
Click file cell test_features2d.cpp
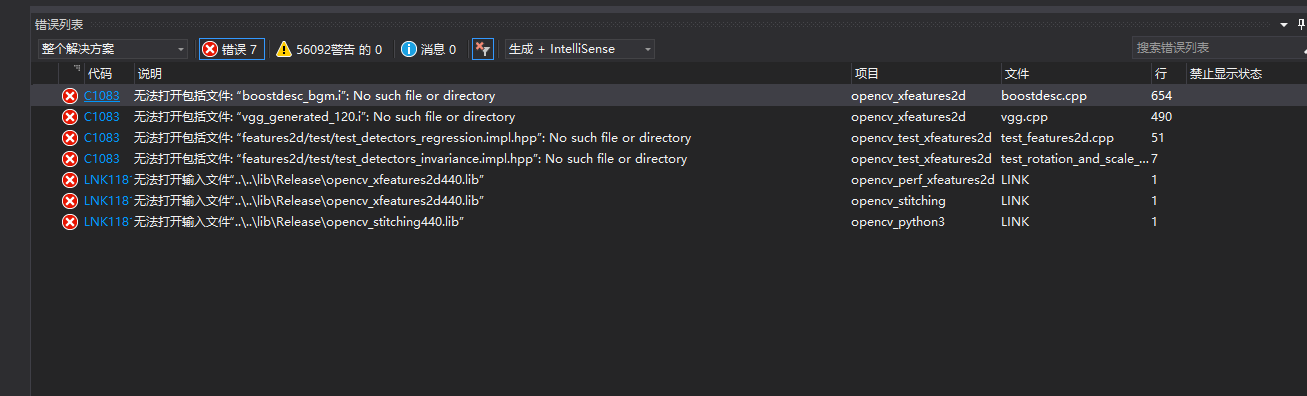1057,138
